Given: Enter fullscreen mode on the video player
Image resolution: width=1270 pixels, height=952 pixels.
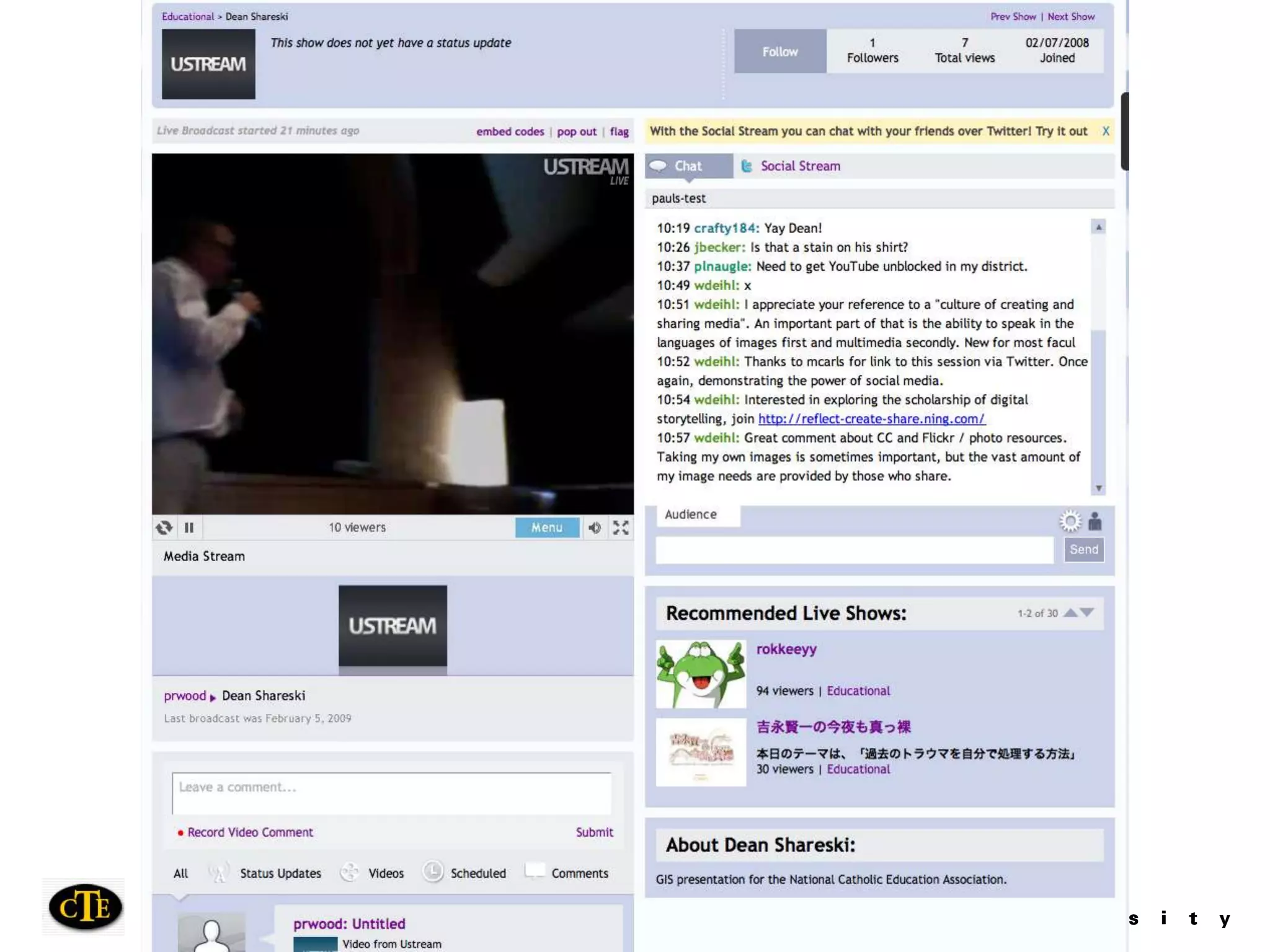Looking at the screenshot, I should (621, 527).
